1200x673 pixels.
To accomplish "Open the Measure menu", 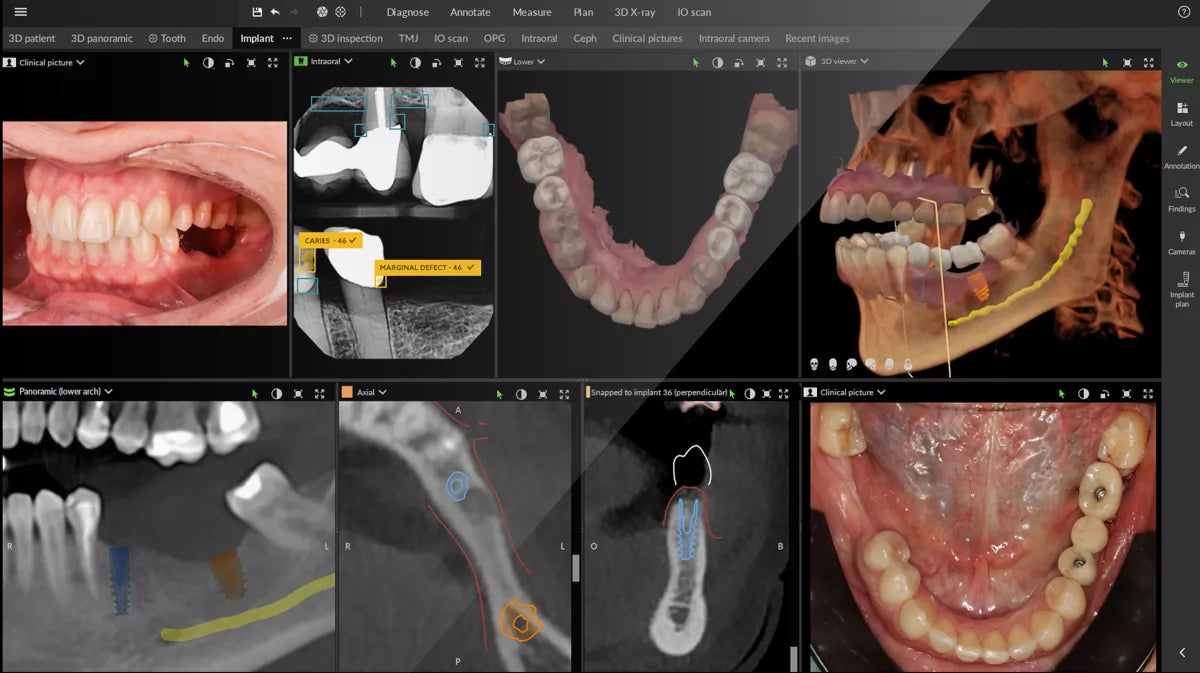I will pos(532,12).
